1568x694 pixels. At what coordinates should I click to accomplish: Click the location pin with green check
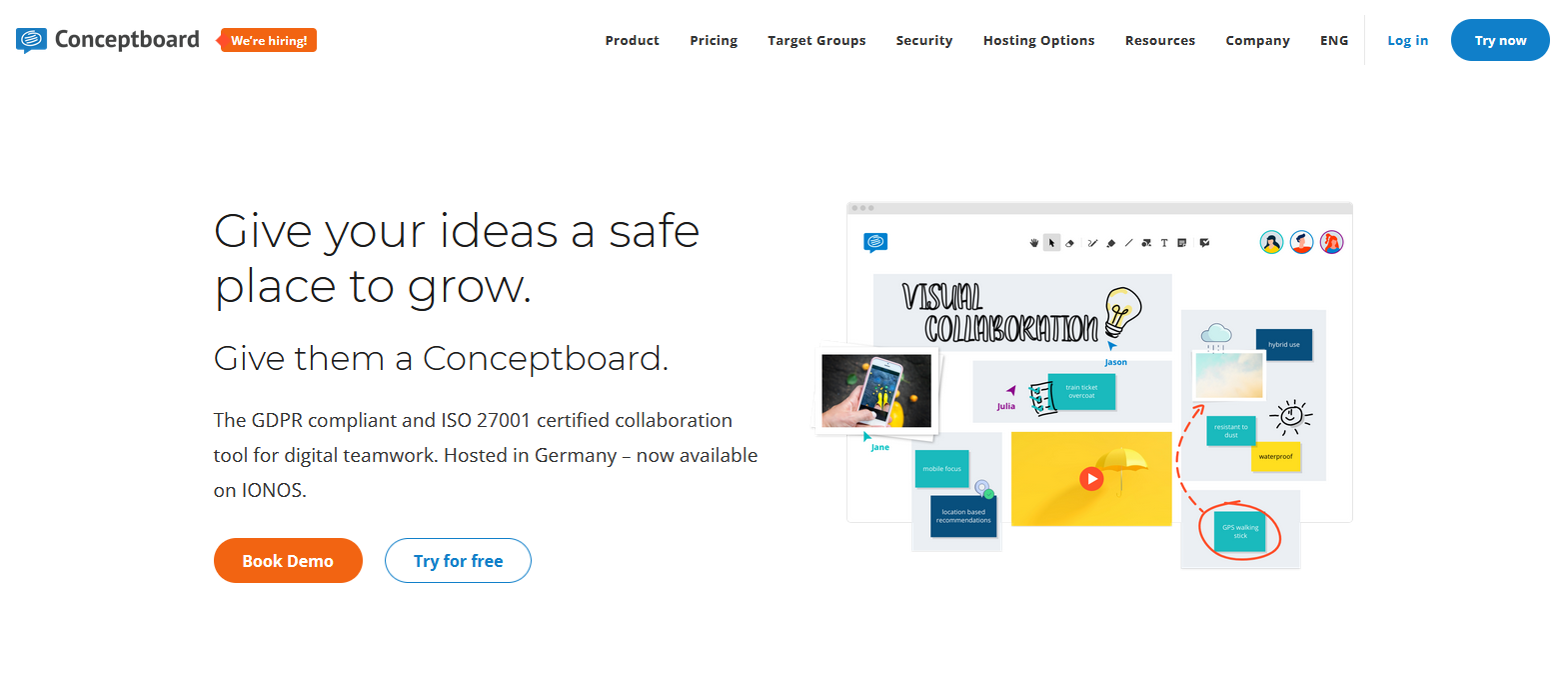coord(983,489)
